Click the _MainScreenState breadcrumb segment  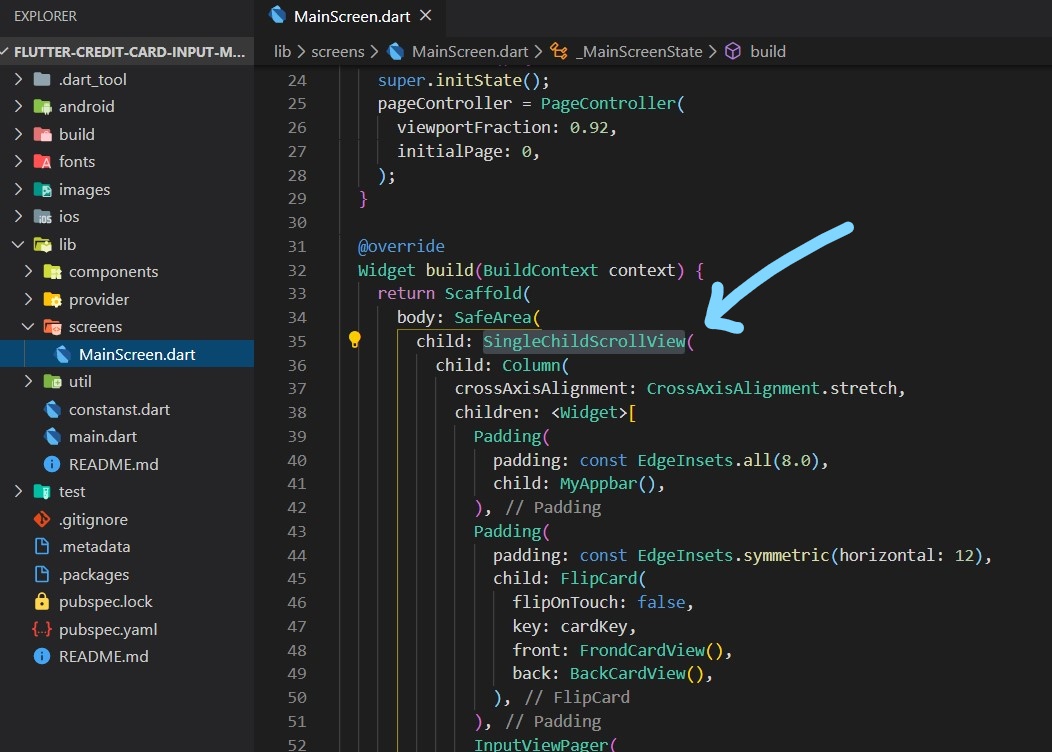[639, 51]
